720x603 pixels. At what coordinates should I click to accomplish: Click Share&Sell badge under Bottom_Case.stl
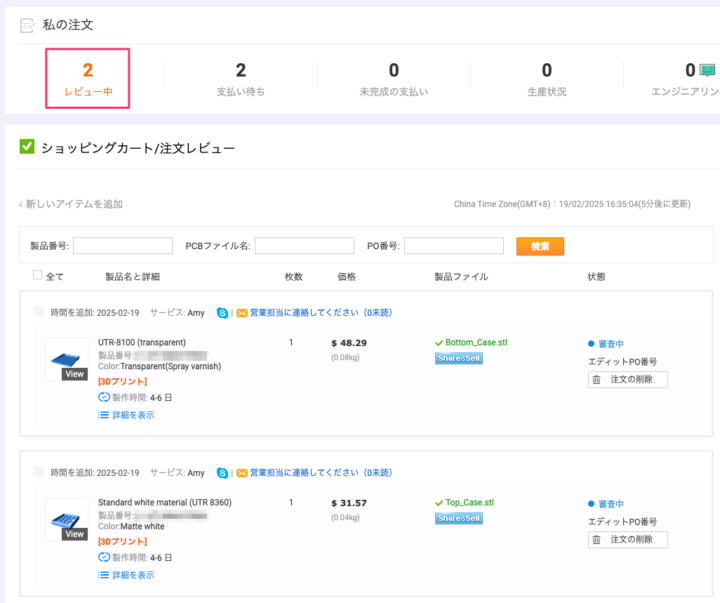[458, 358]
